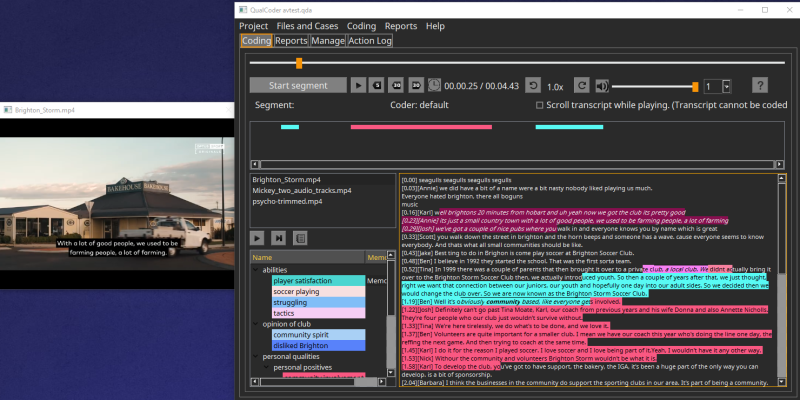Click the code tree horizontal scroll-right arrow

coord(381,382)
